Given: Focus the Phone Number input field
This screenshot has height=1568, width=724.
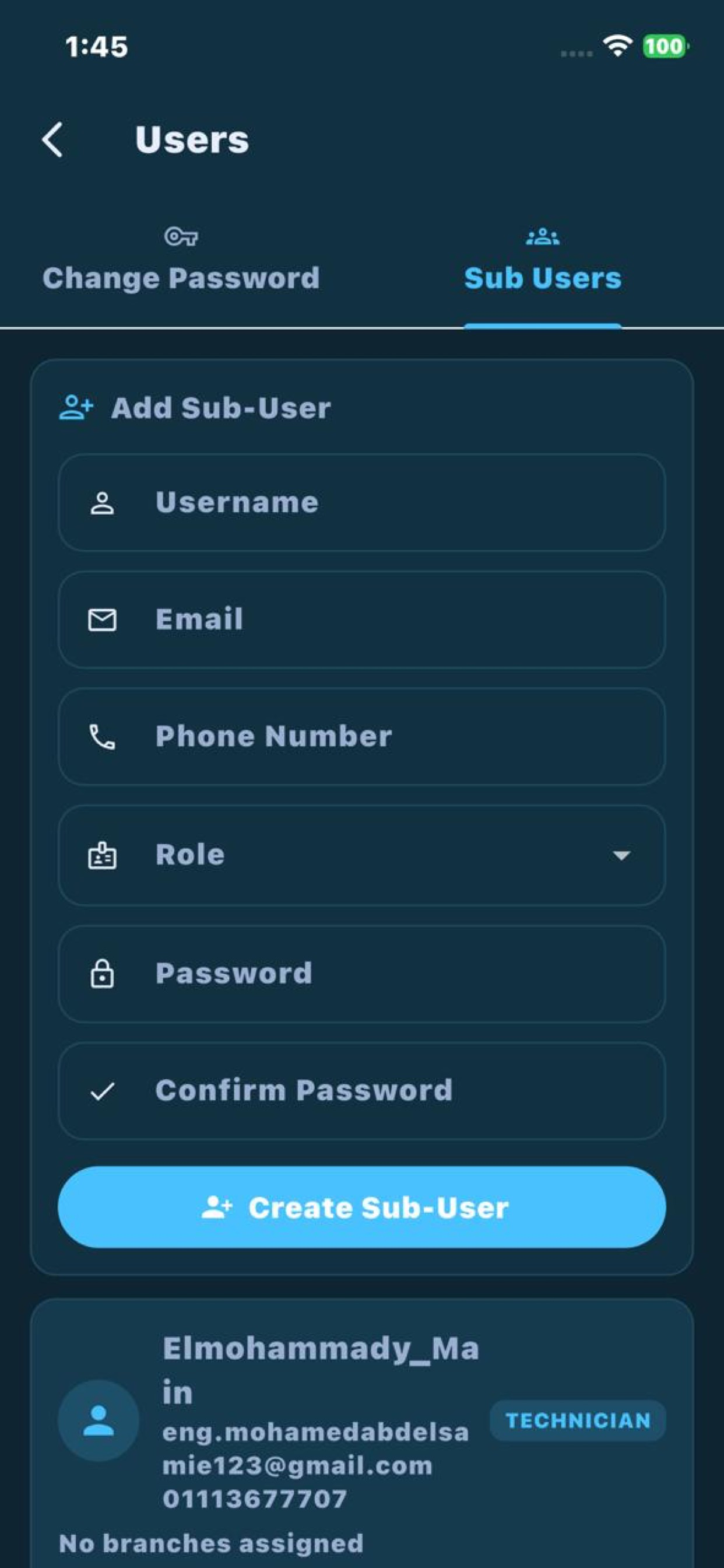Looking at the screenshot, I should [361, 737].
